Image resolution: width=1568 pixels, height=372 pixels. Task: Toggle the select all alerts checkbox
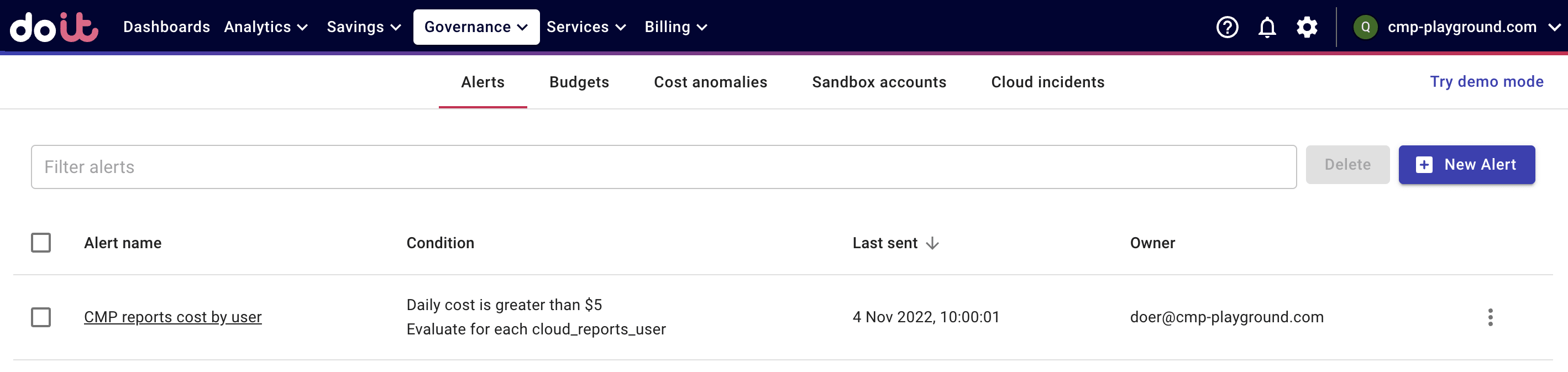(41, 243)
